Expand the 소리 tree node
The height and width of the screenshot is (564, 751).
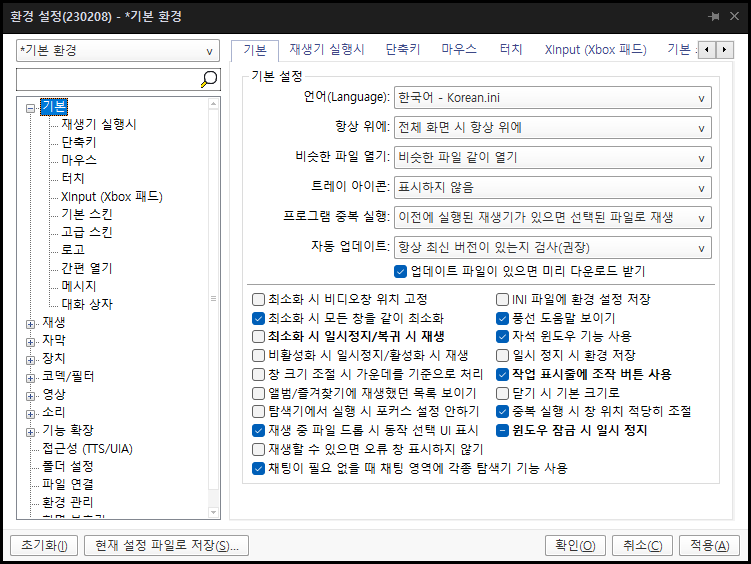[x=30, y=414]
